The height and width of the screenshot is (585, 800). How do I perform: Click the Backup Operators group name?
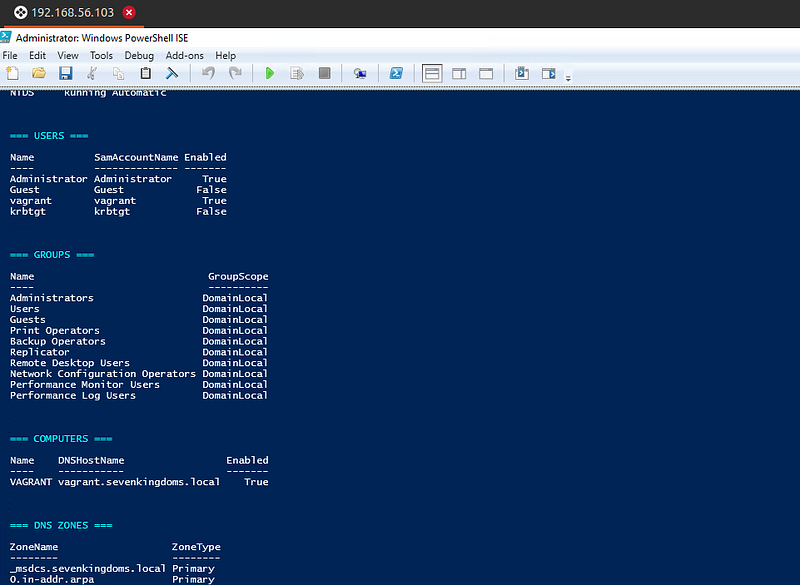(58, 341)
